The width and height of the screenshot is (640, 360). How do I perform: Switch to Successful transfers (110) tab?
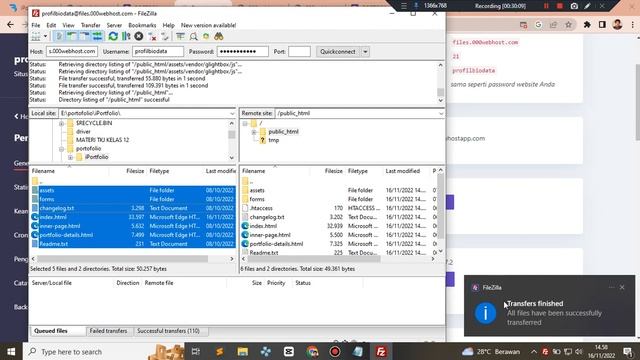(168, 331)
